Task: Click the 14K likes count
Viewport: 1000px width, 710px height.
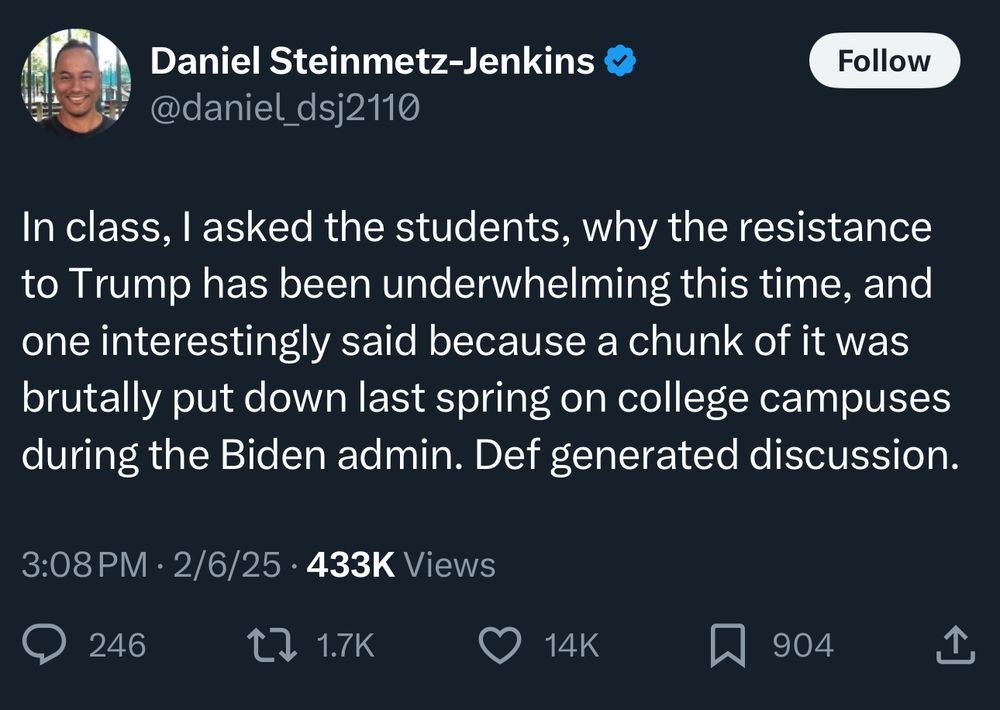Action: pos(572,645)
